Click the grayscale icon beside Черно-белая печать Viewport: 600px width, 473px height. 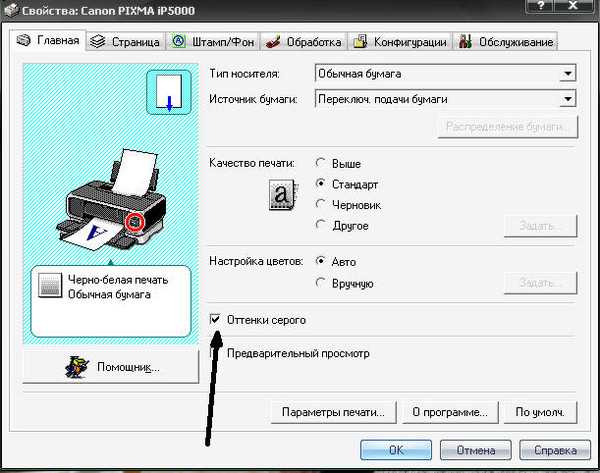pos(50,285)
